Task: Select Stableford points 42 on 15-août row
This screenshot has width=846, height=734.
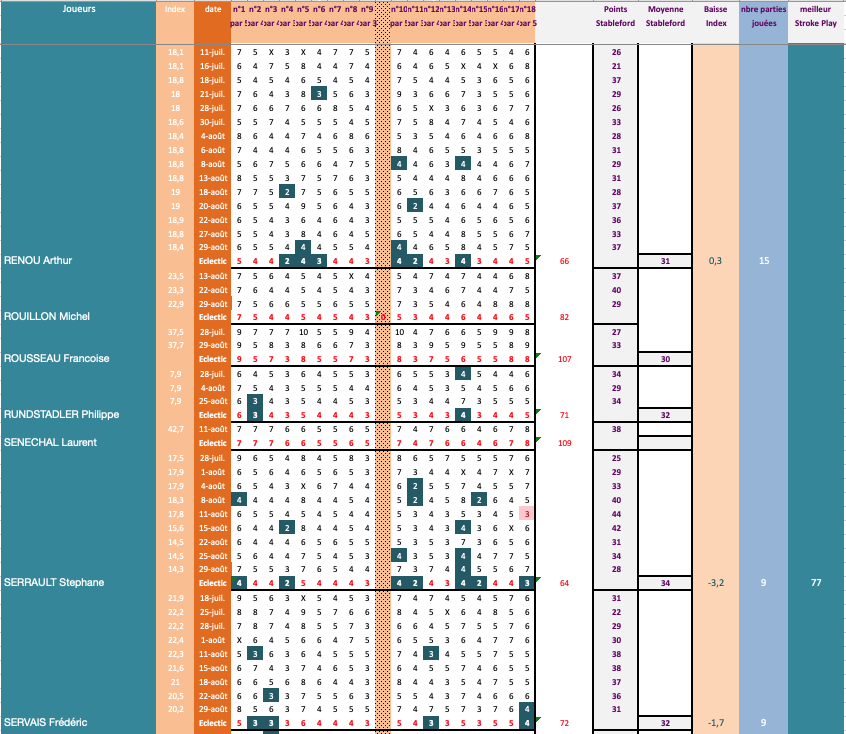Action: pos(616,528)
